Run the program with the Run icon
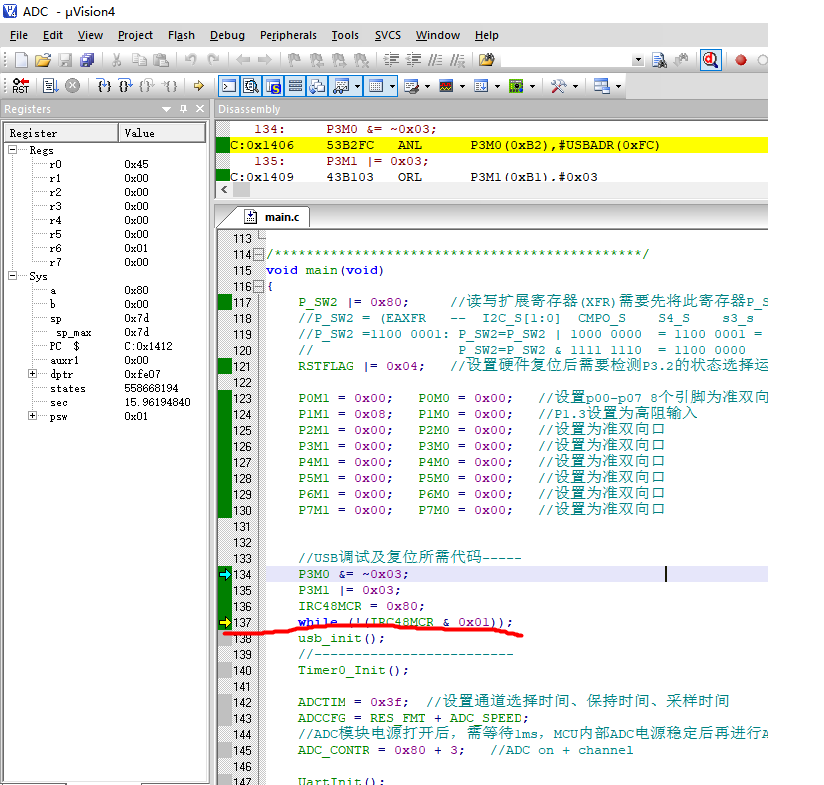Screen dimensions: 824x785 tap(51, 86)
